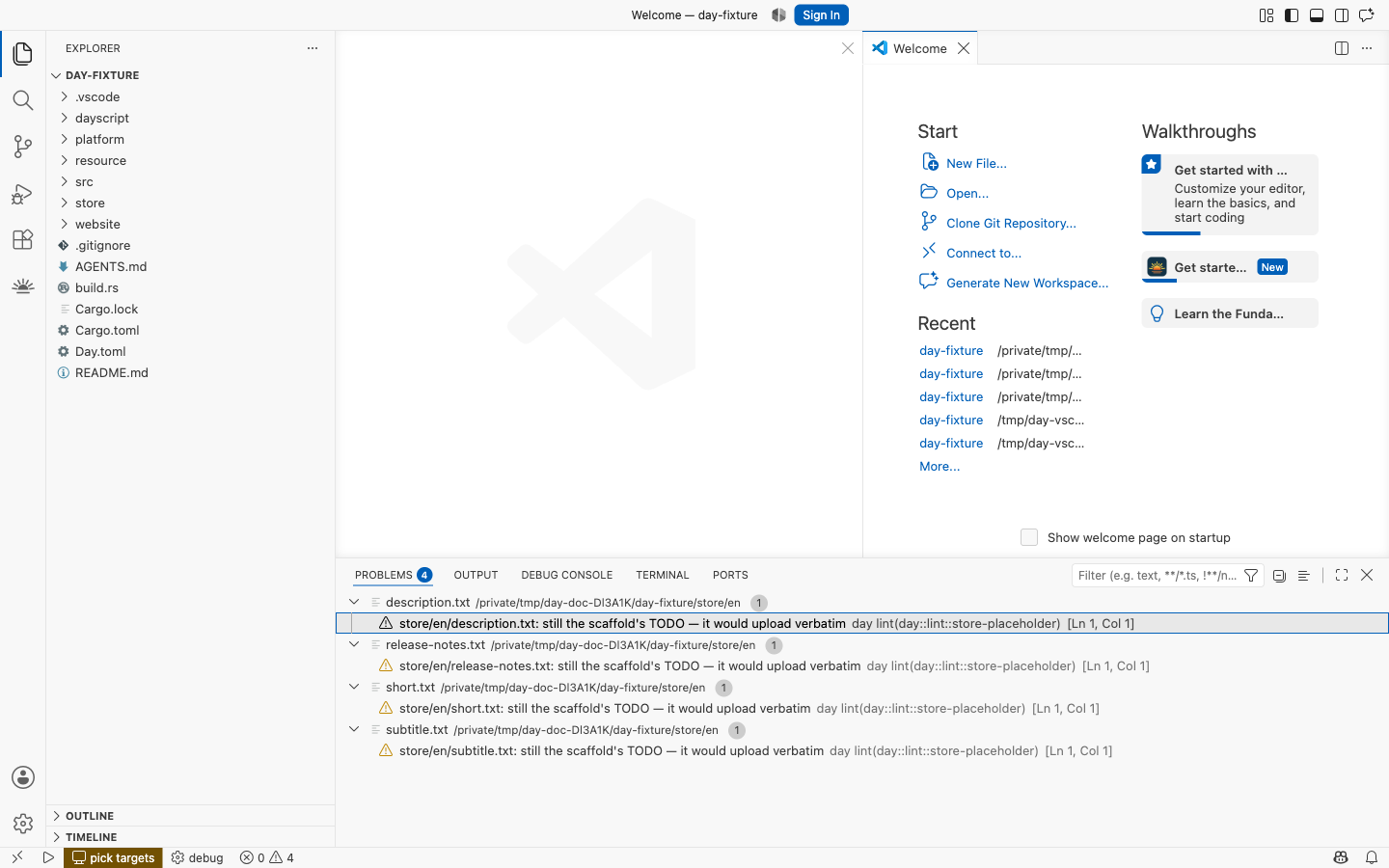Sign in using the title bar button

(821, 15)
